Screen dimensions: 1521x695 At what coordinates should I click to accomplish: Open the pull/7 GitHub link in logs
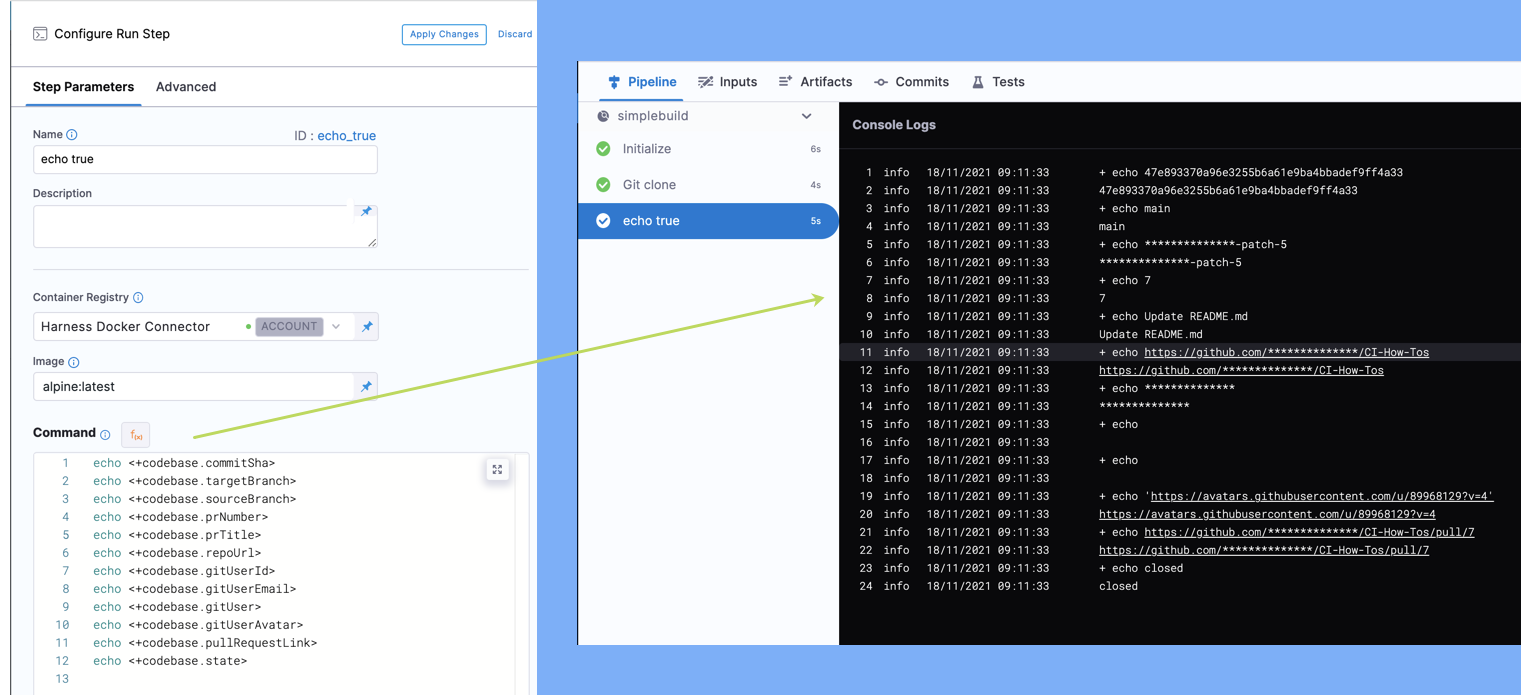[x=1264, y=550]
